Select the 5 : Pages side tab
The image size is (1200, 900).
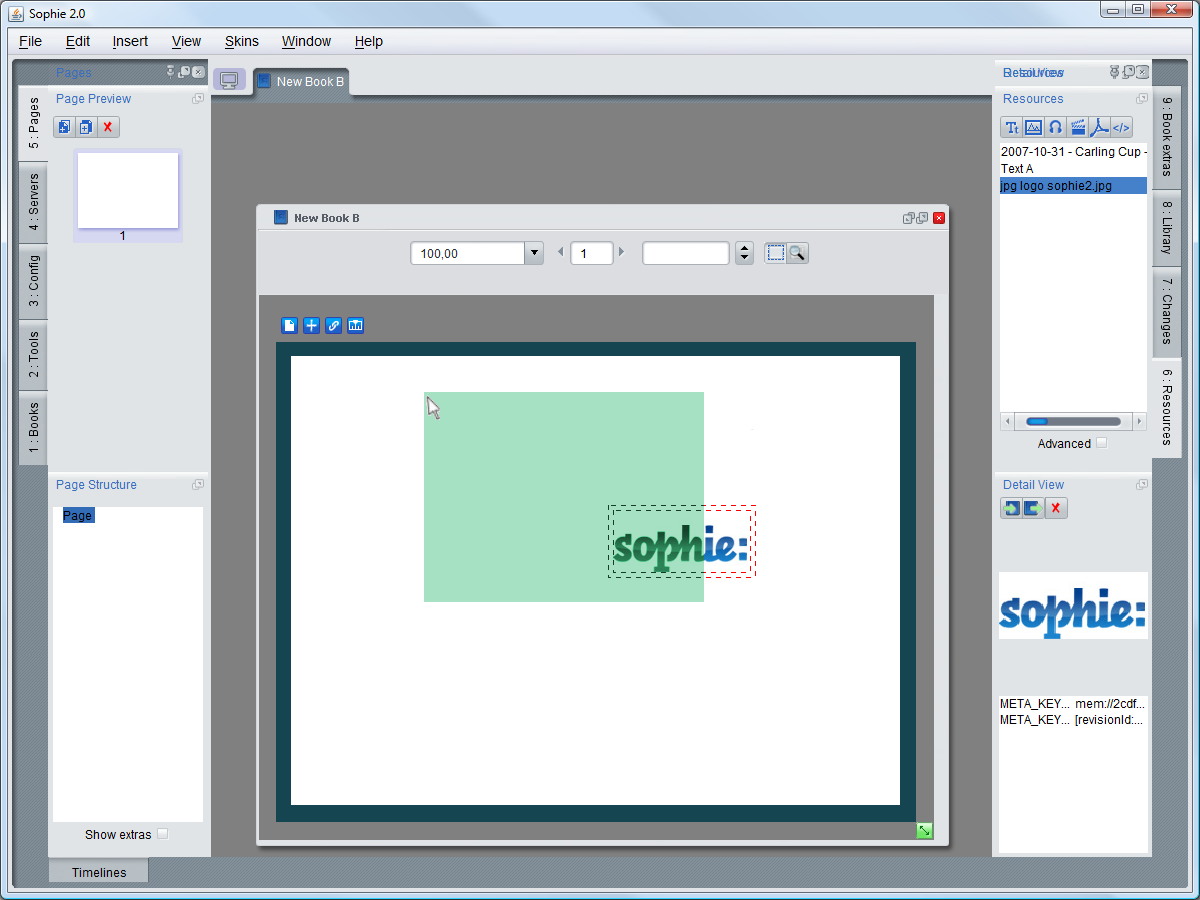pos(33,123)
